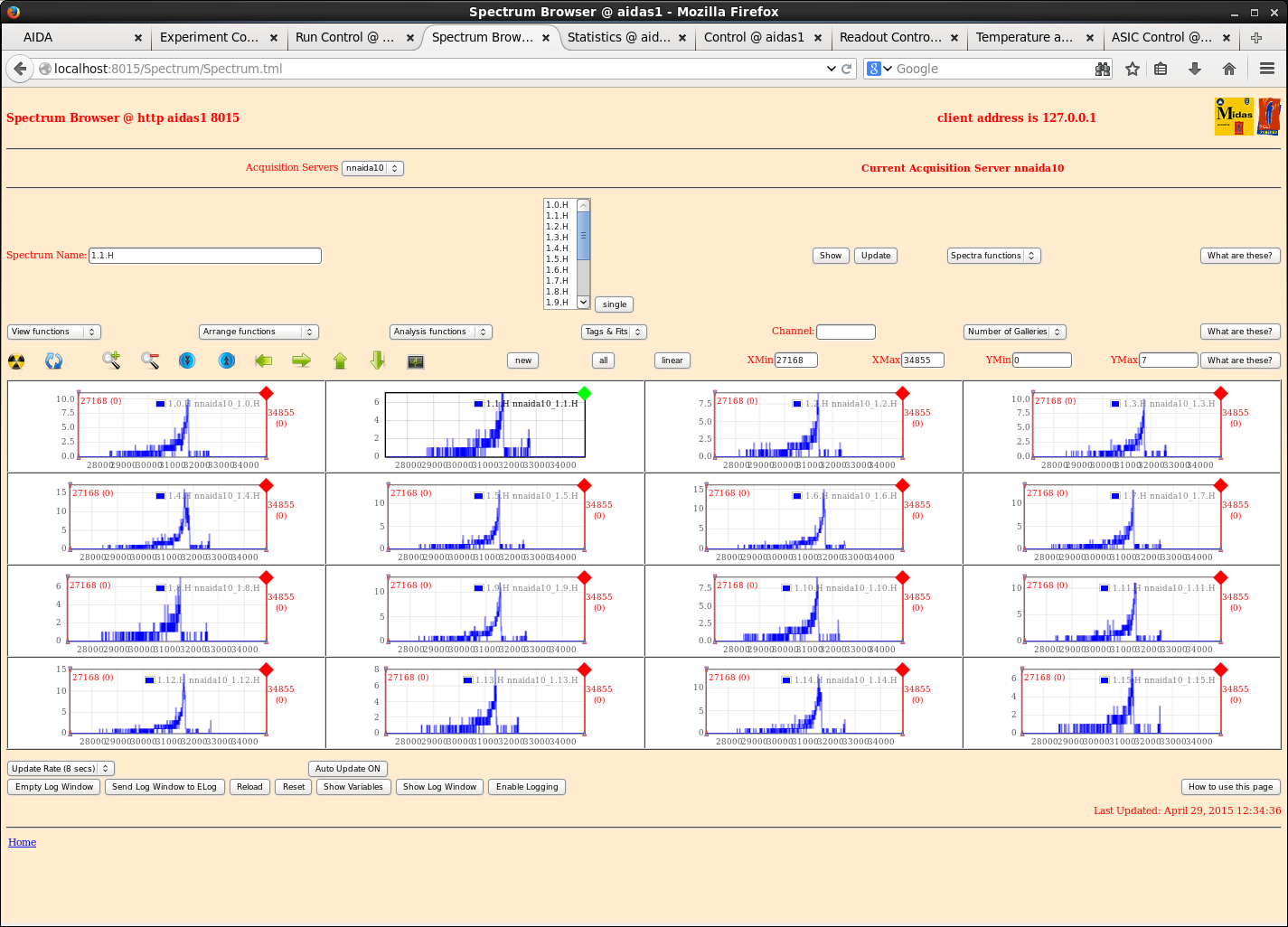The height and width of the screenshot is (927, 1288).
Task: Toggle the single selection button
Action: click(615, 304)
